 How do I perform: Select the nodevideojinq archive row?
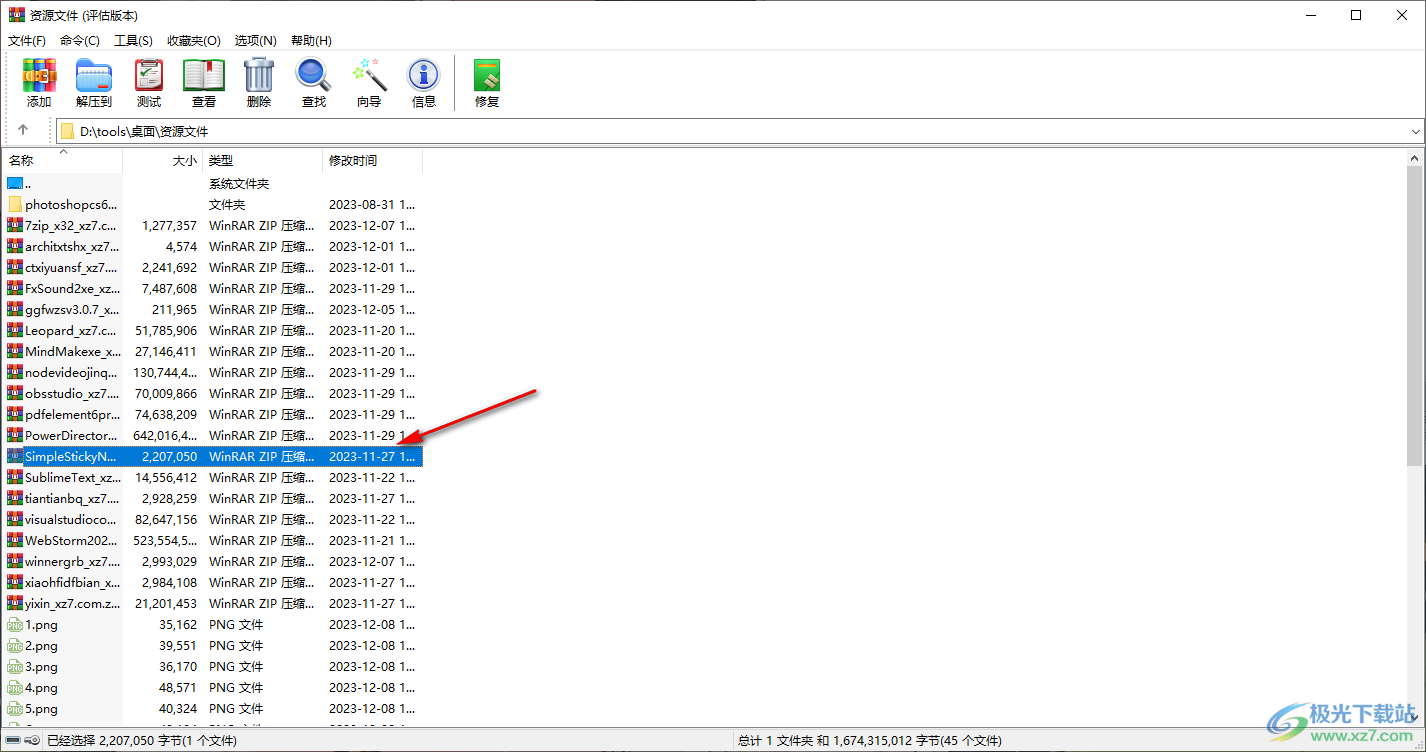tap(213, 372)
